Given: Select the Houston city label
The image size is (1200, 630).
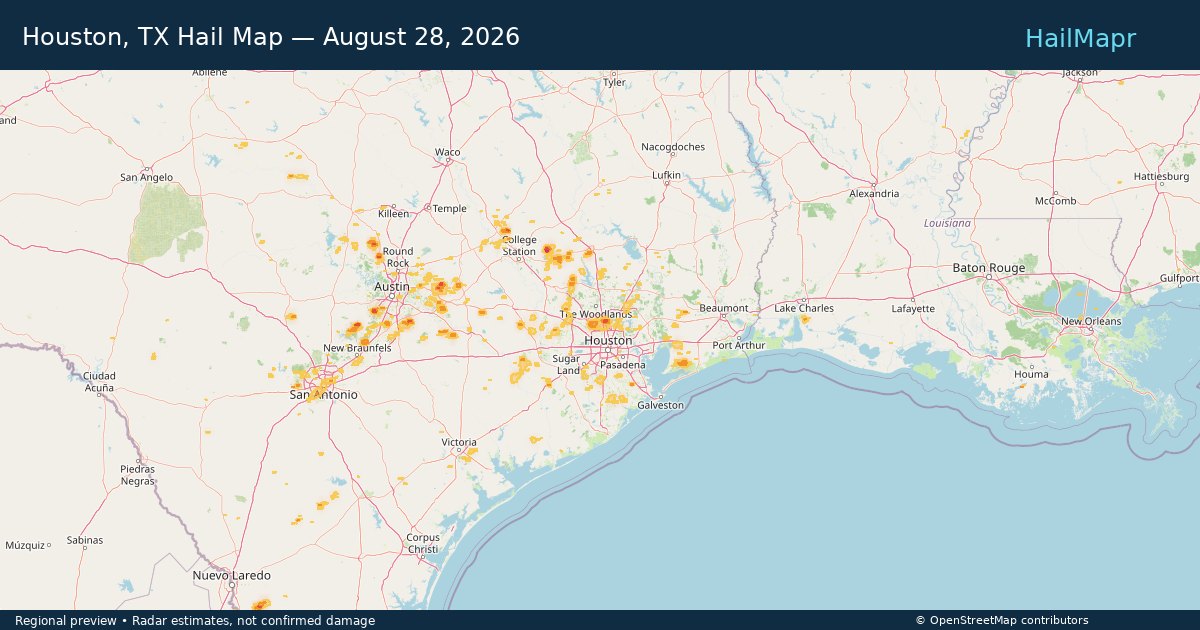Looking at the screenshot, I should point(608,340).
